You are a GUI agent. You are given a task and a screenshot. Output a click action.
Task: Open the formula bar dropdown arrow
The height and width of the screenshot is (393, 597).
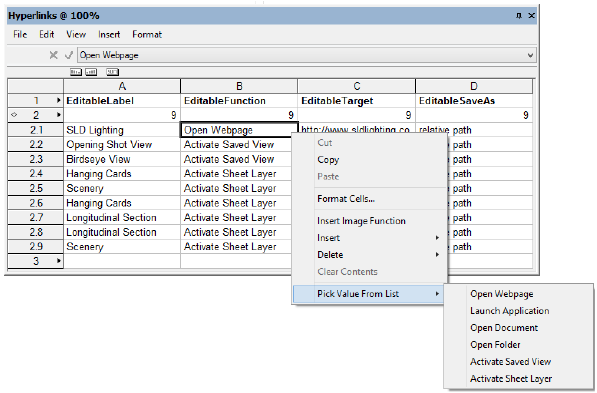pos(530,55)
